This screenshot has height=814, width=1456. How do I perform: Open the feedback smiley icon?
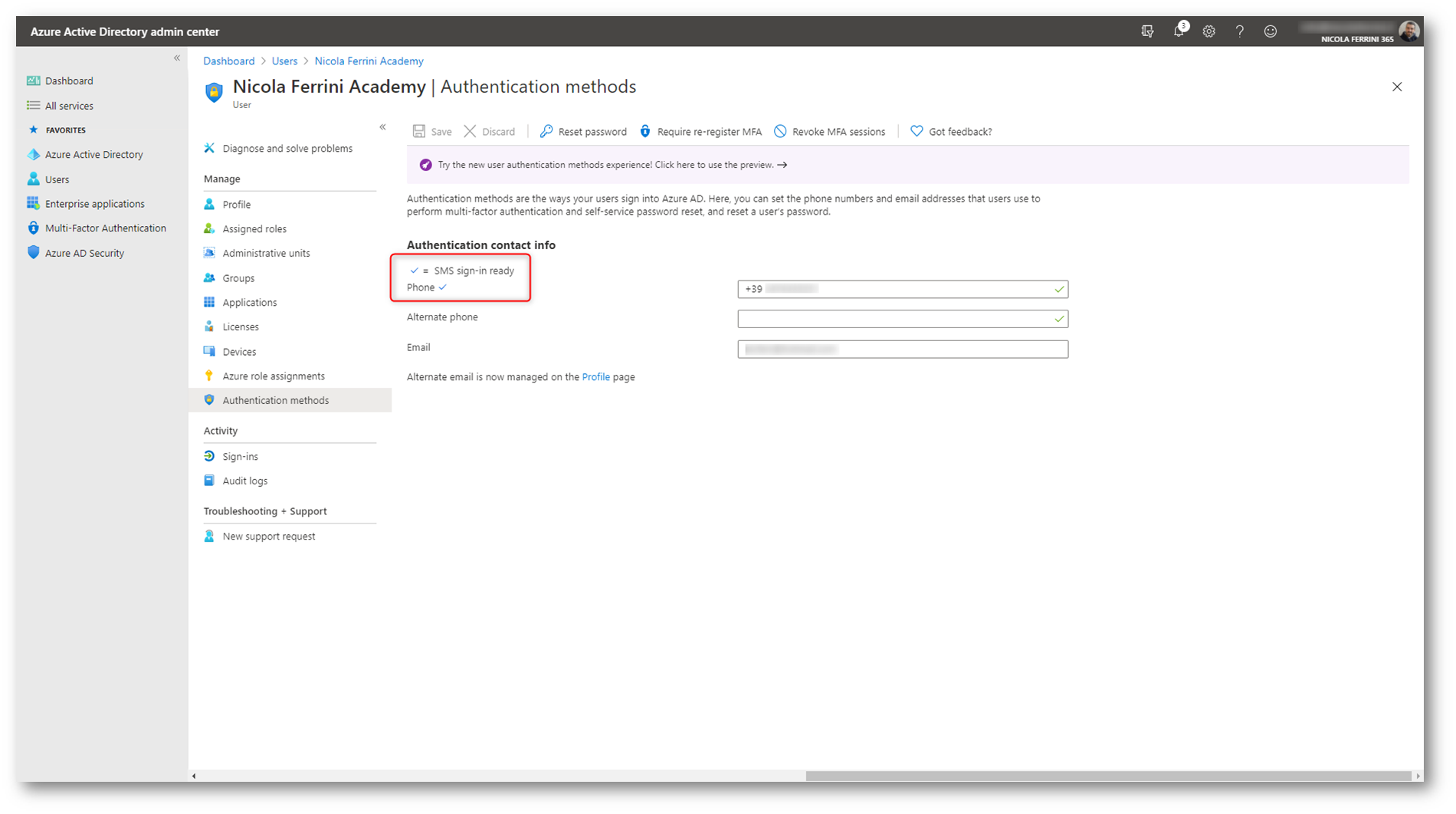1270,31
